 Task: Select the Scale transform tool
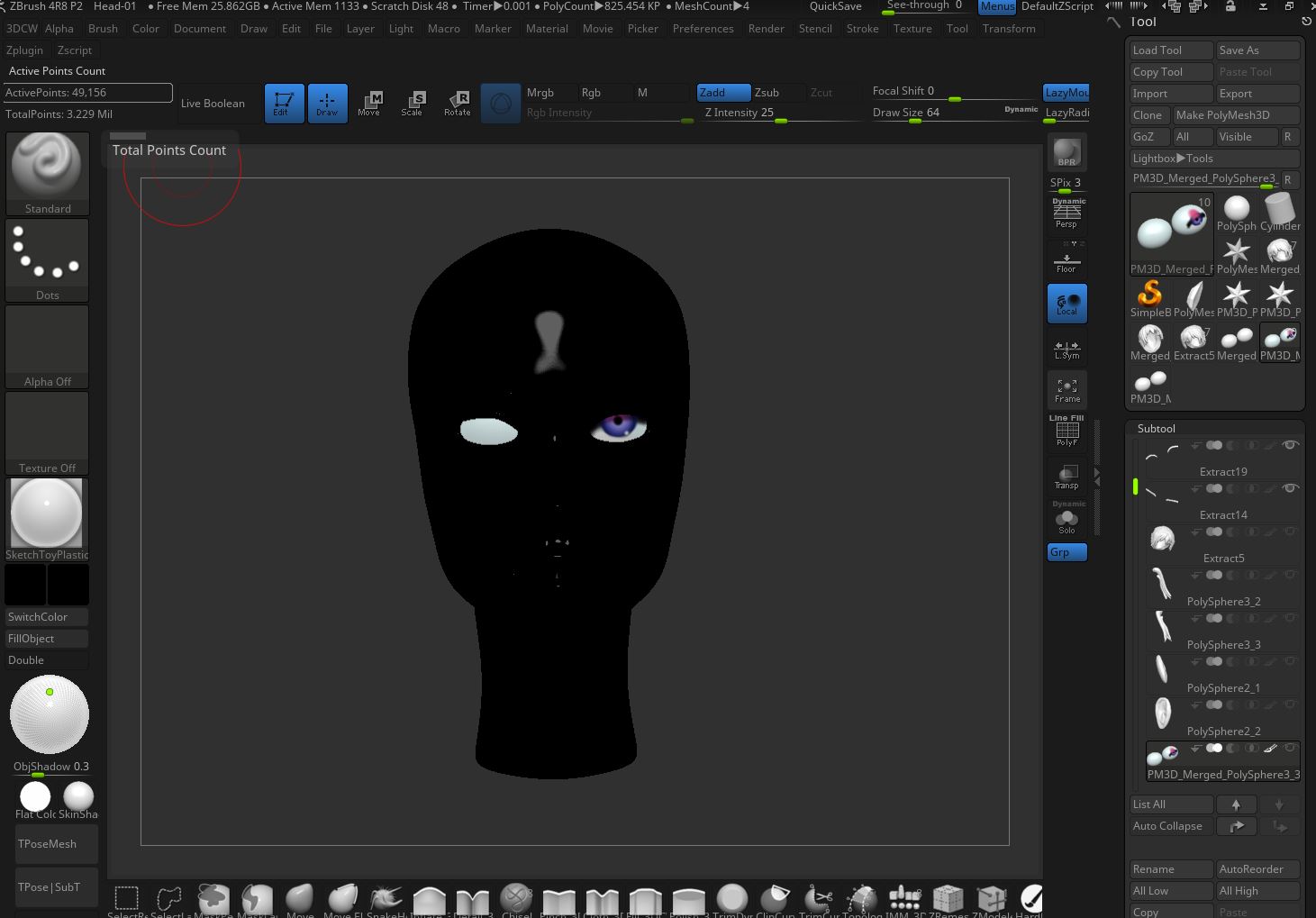[x=413, y=104]
